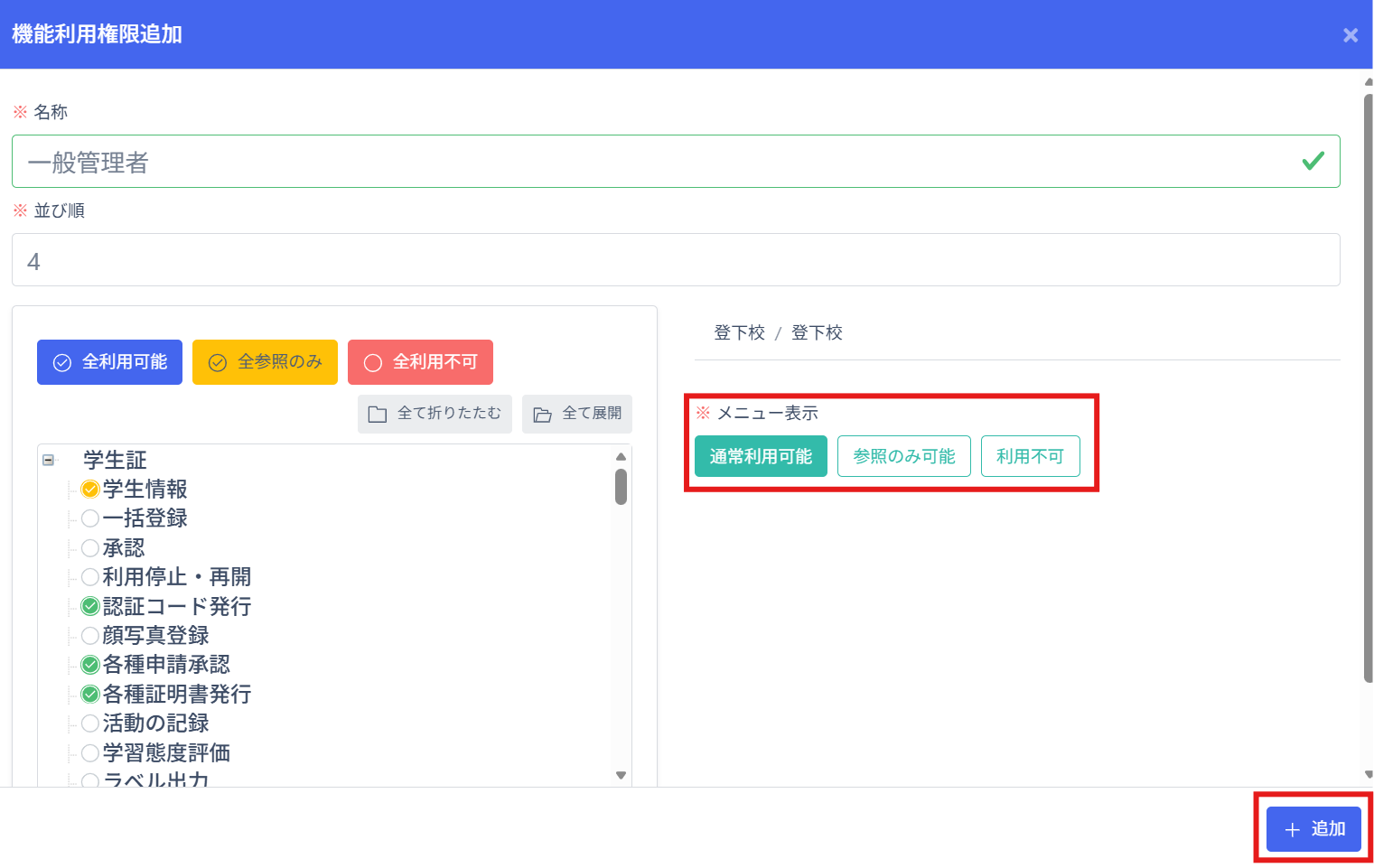Viewport: 1374px width, 868px height.
Task: Select 活動の記録 tree item
Action: click(155, 723)
